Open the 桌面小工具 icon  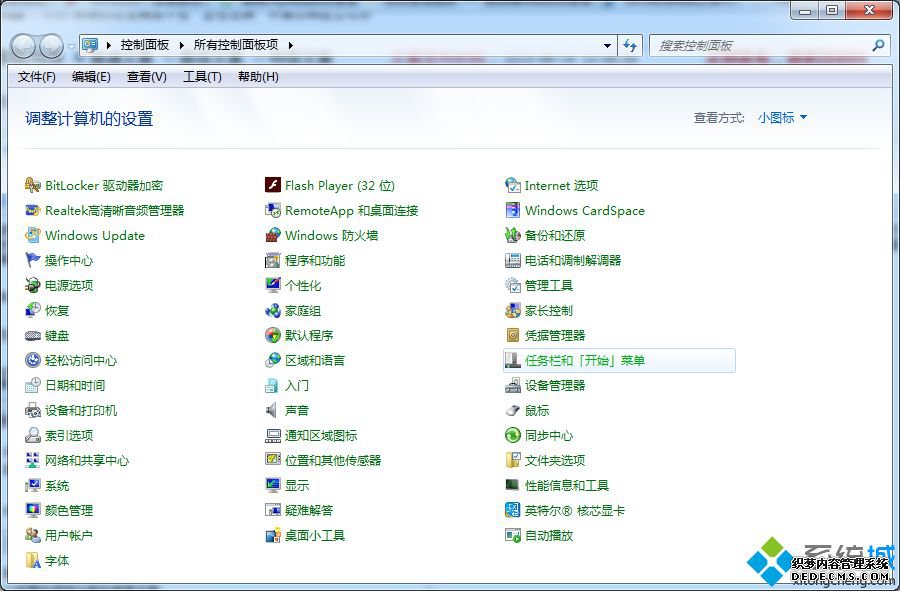273,535
